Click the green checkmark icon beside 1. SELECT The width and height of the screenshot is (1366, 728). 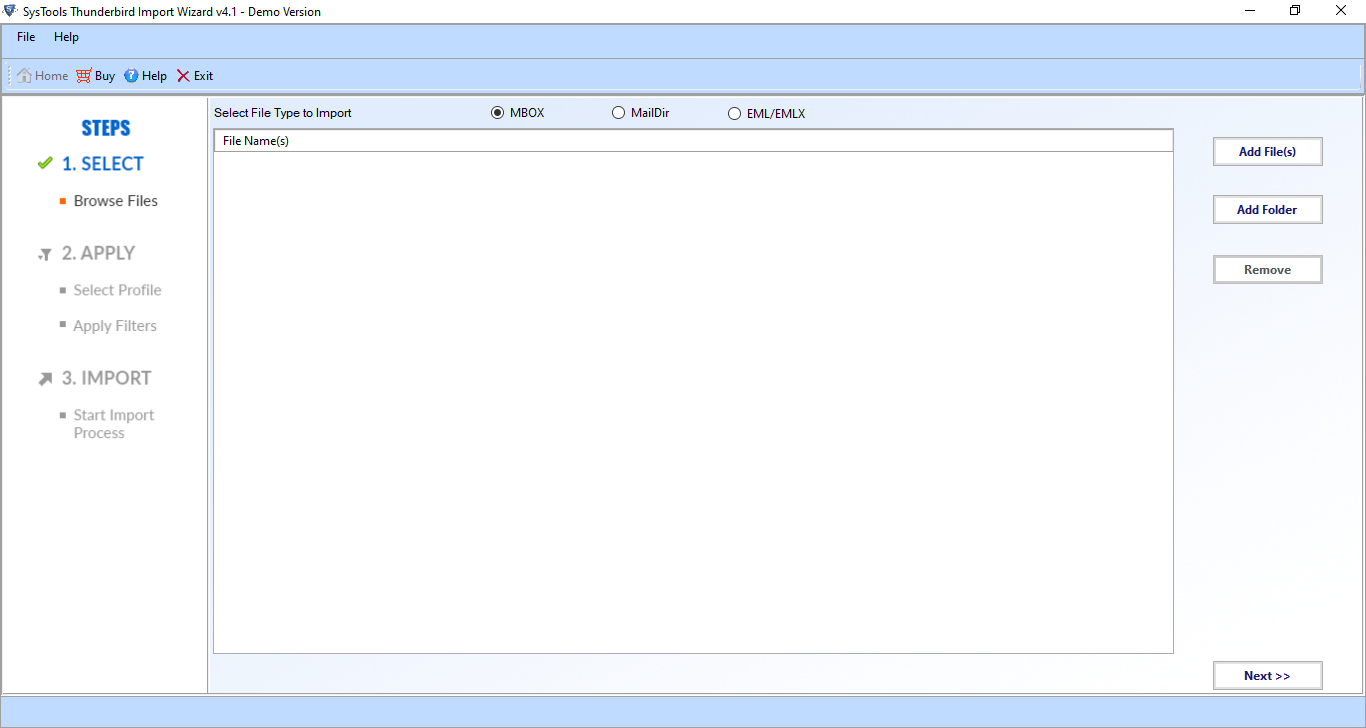point(45,164)
